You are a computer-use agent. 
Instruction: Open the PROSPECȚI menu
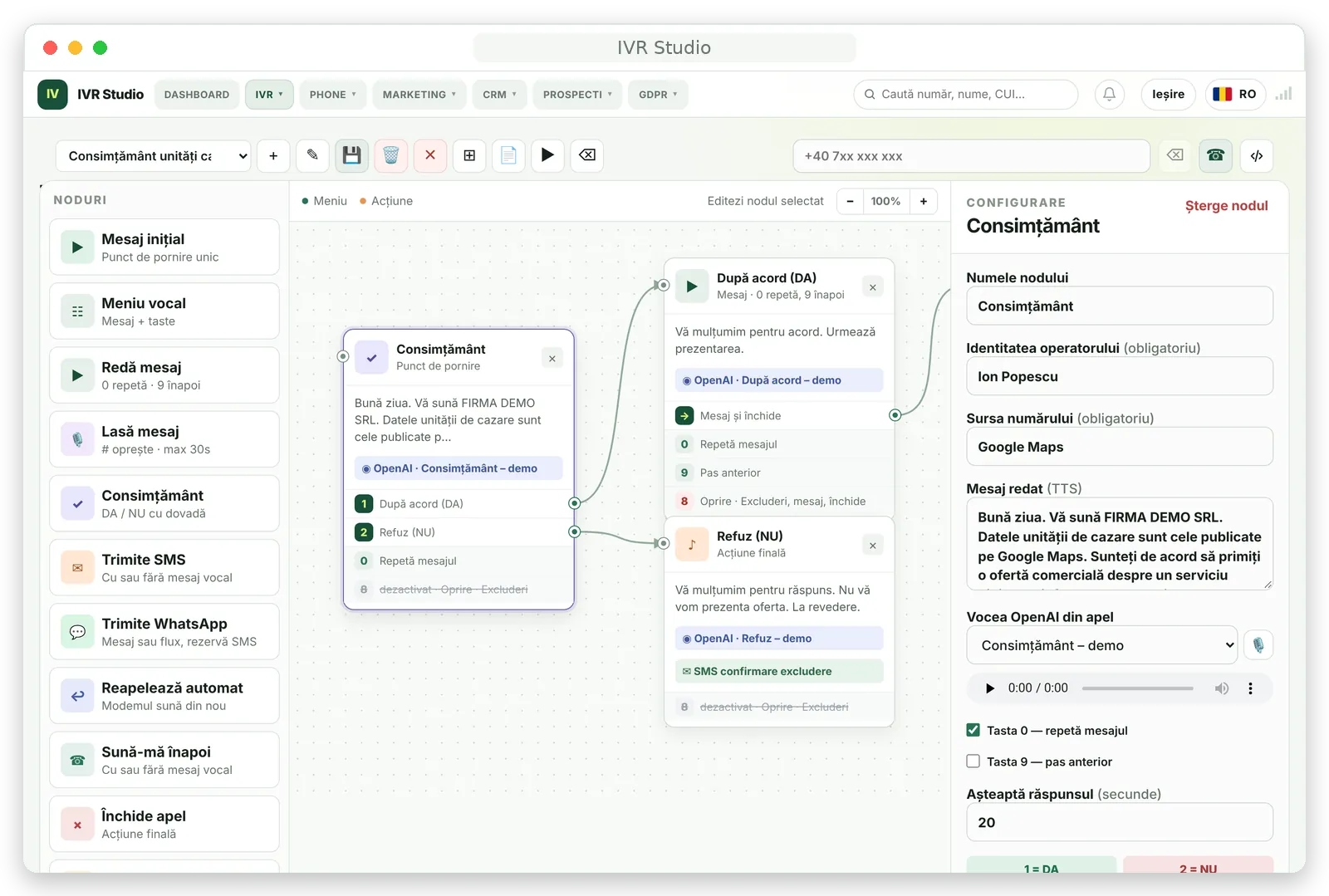pos(577,95)
